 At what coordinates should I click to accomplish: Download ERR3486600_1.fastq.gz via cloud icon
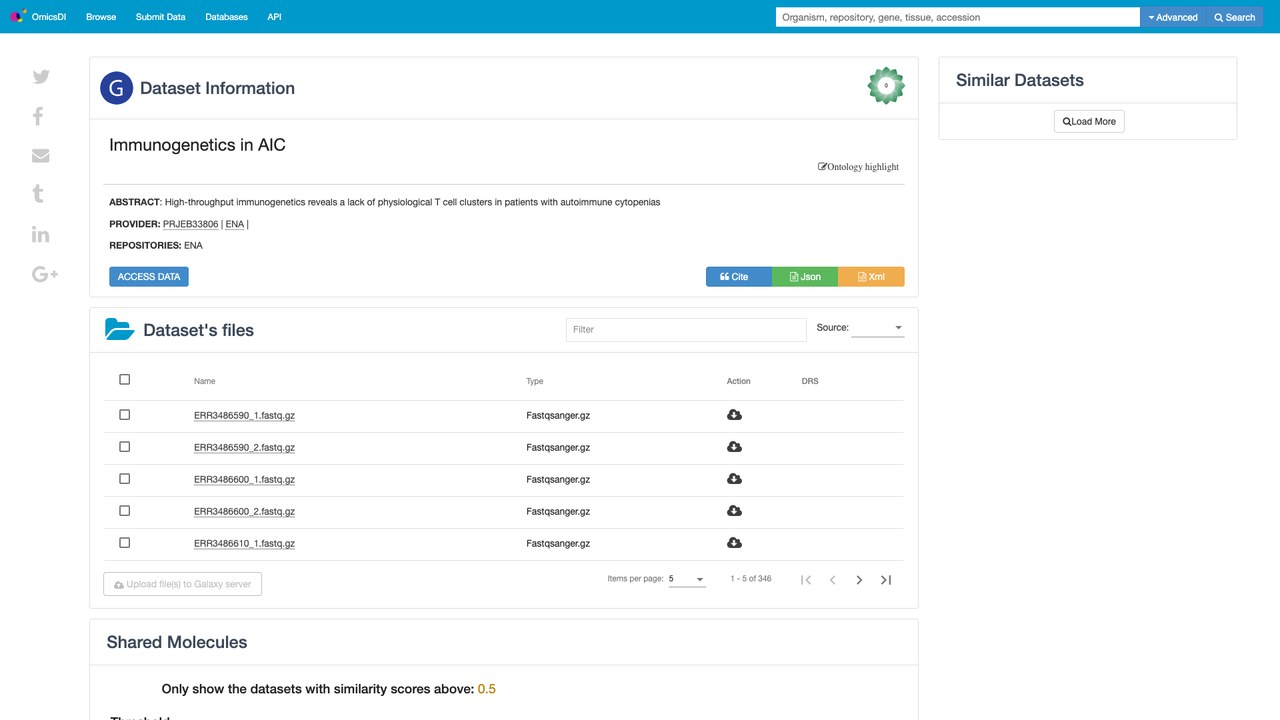click(x=734, y=479)
